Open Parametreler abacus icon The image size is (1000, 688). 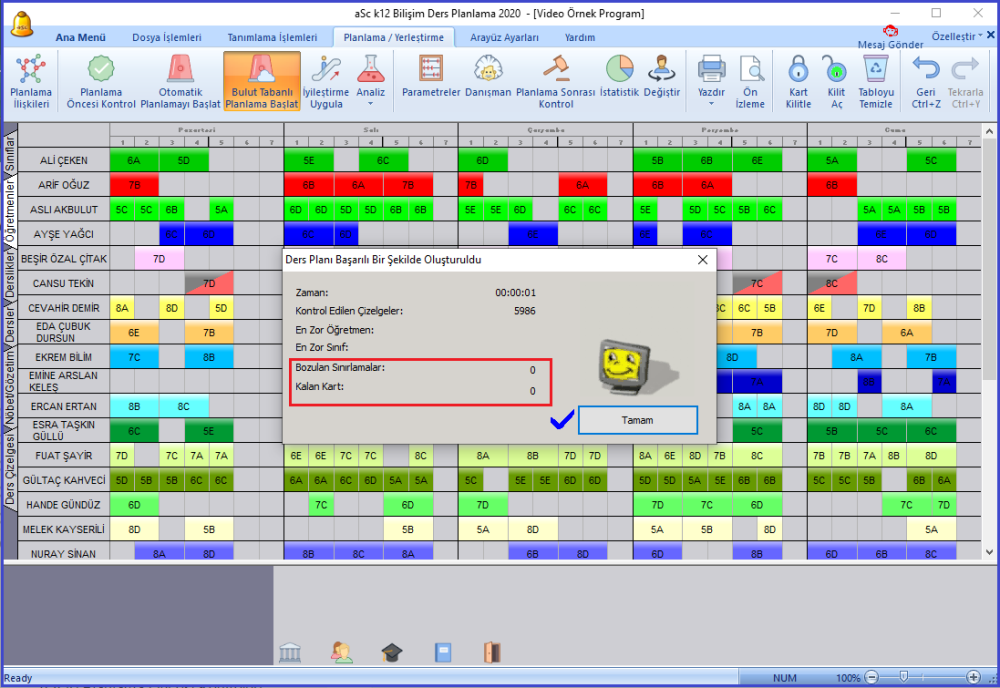[x=431, y=77]
